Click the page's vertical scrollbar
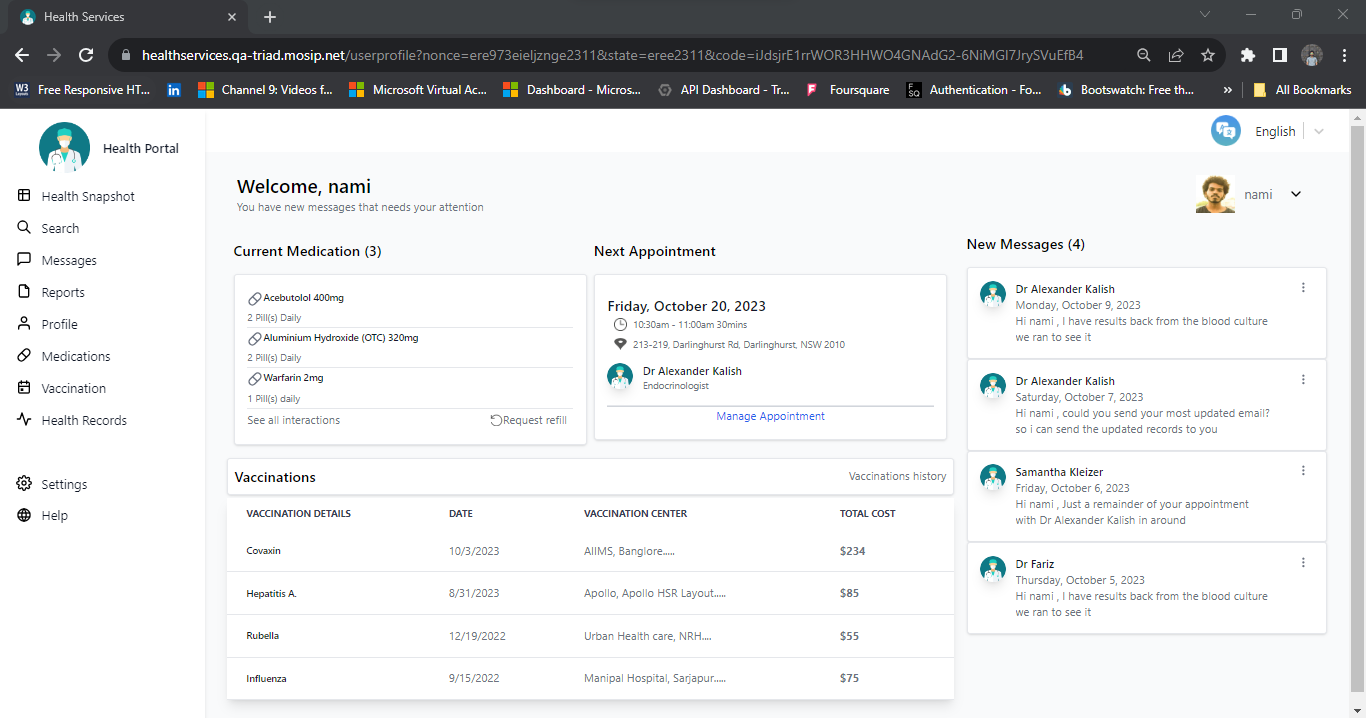 click(1357, 400)
